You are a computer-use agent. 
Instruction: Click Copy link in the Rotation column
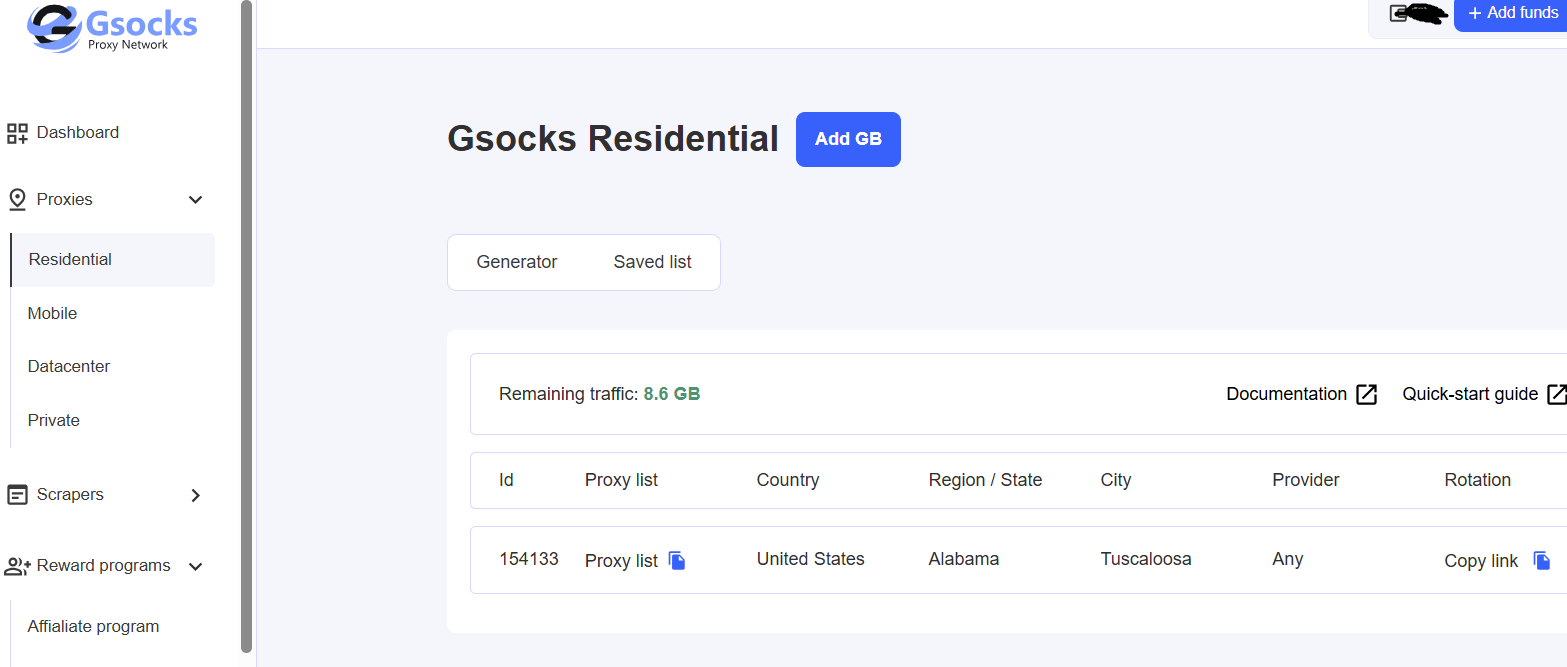[1481, 561]
